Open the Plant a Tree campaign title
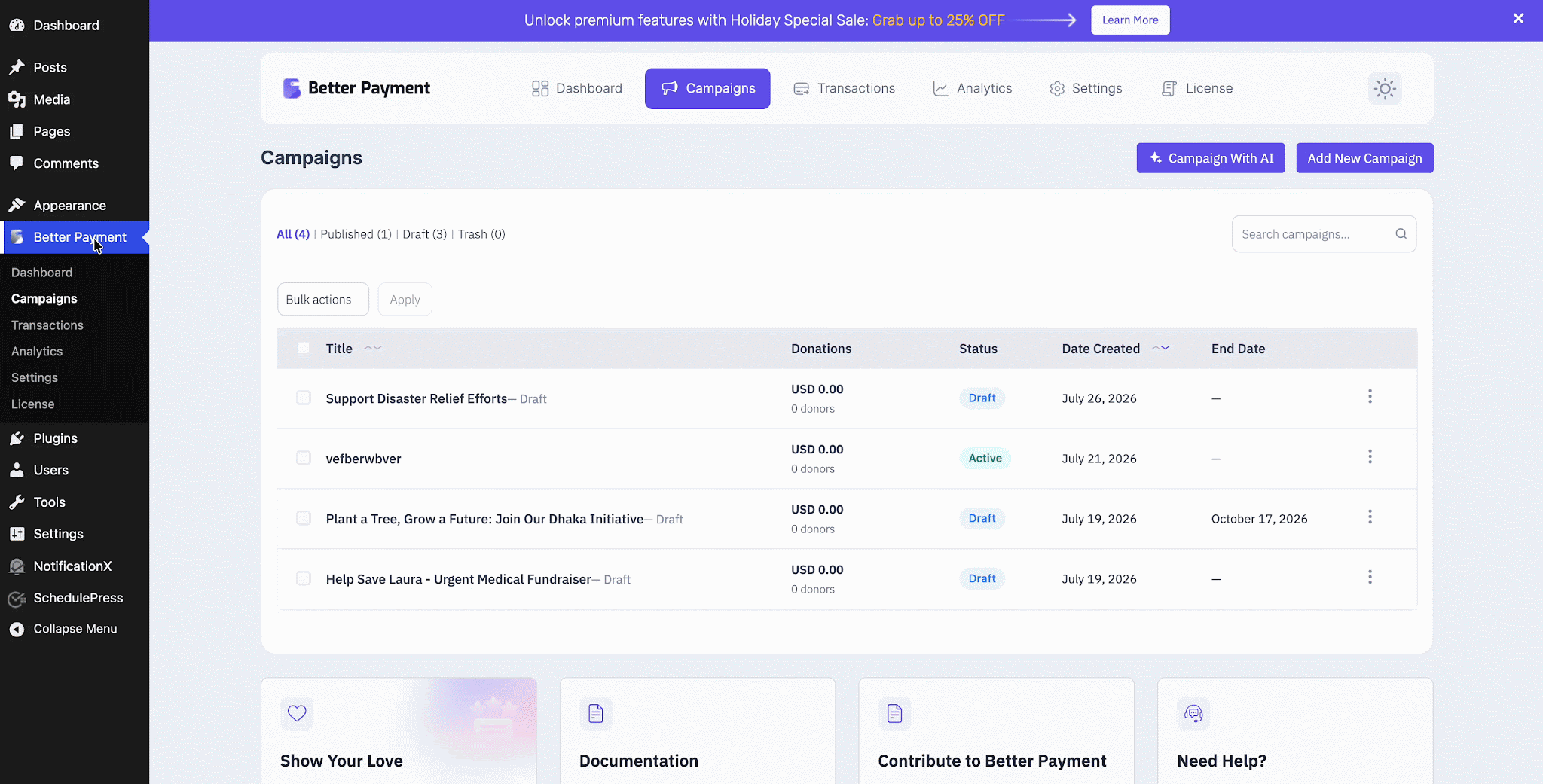 (x=484, y=519)
